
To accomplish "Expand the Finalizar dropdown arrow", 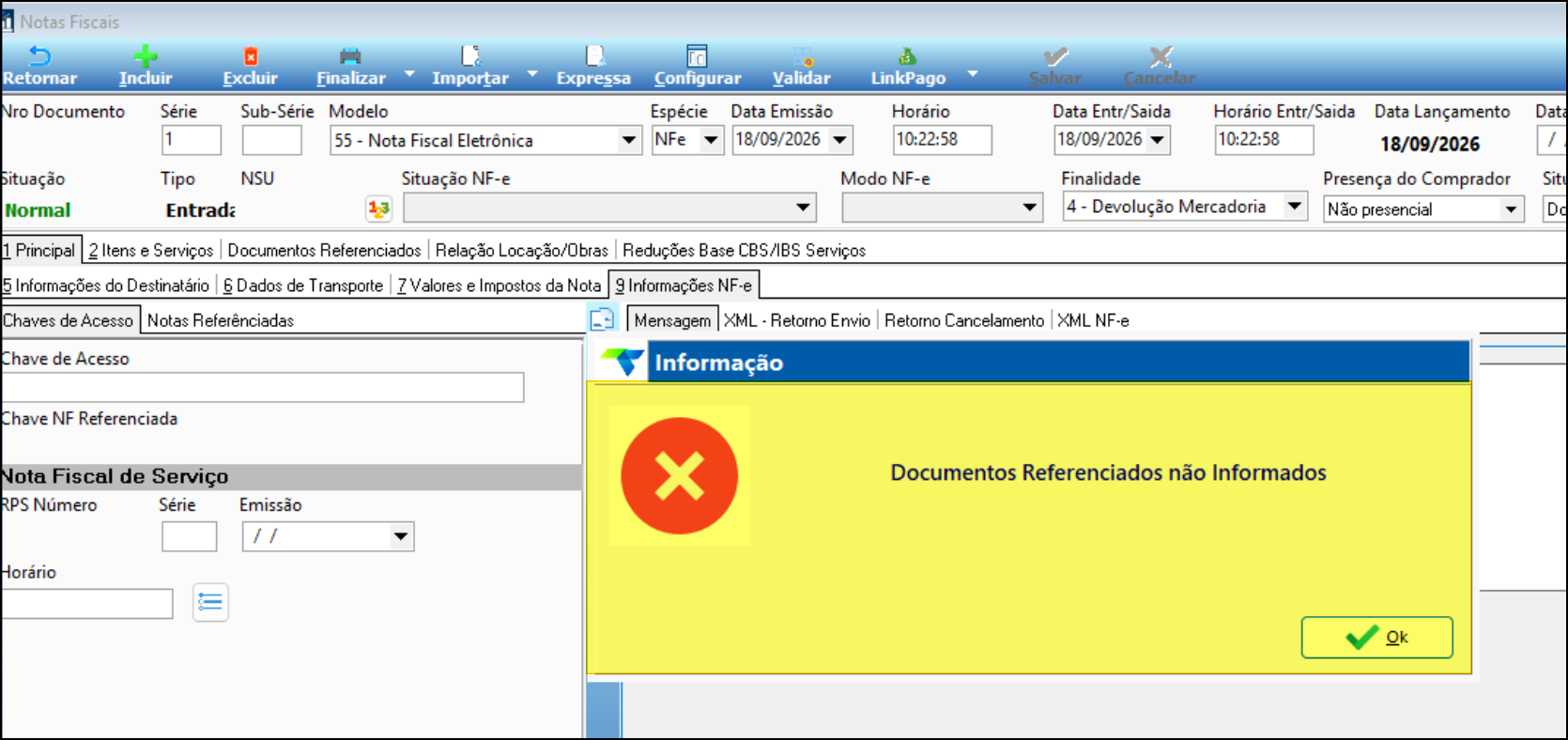I will (x=409, y=73).
